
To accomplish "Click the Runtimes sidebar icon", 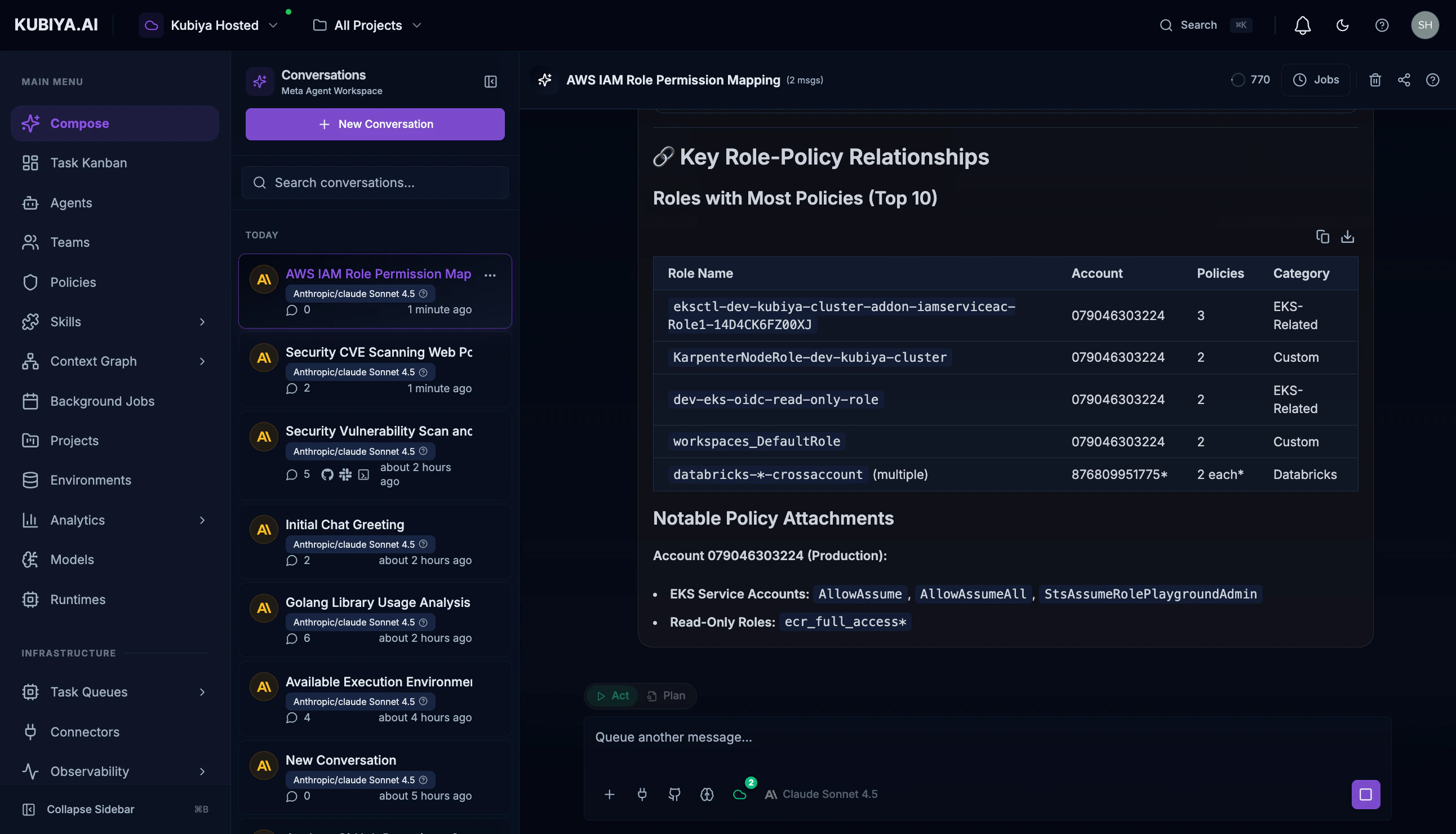I will [30, 599].
